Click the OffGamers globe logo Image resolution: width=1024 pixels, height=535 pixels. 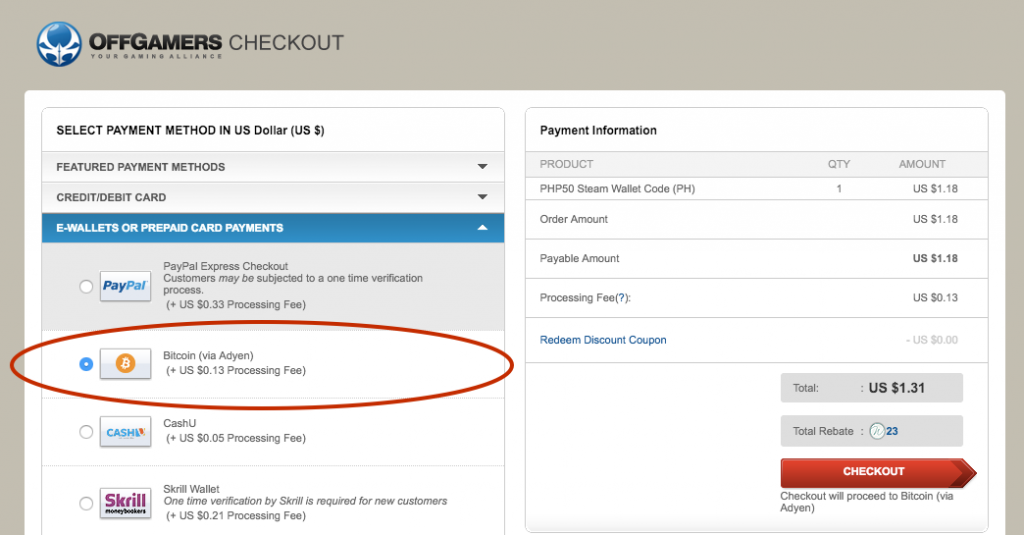(59, 44)
